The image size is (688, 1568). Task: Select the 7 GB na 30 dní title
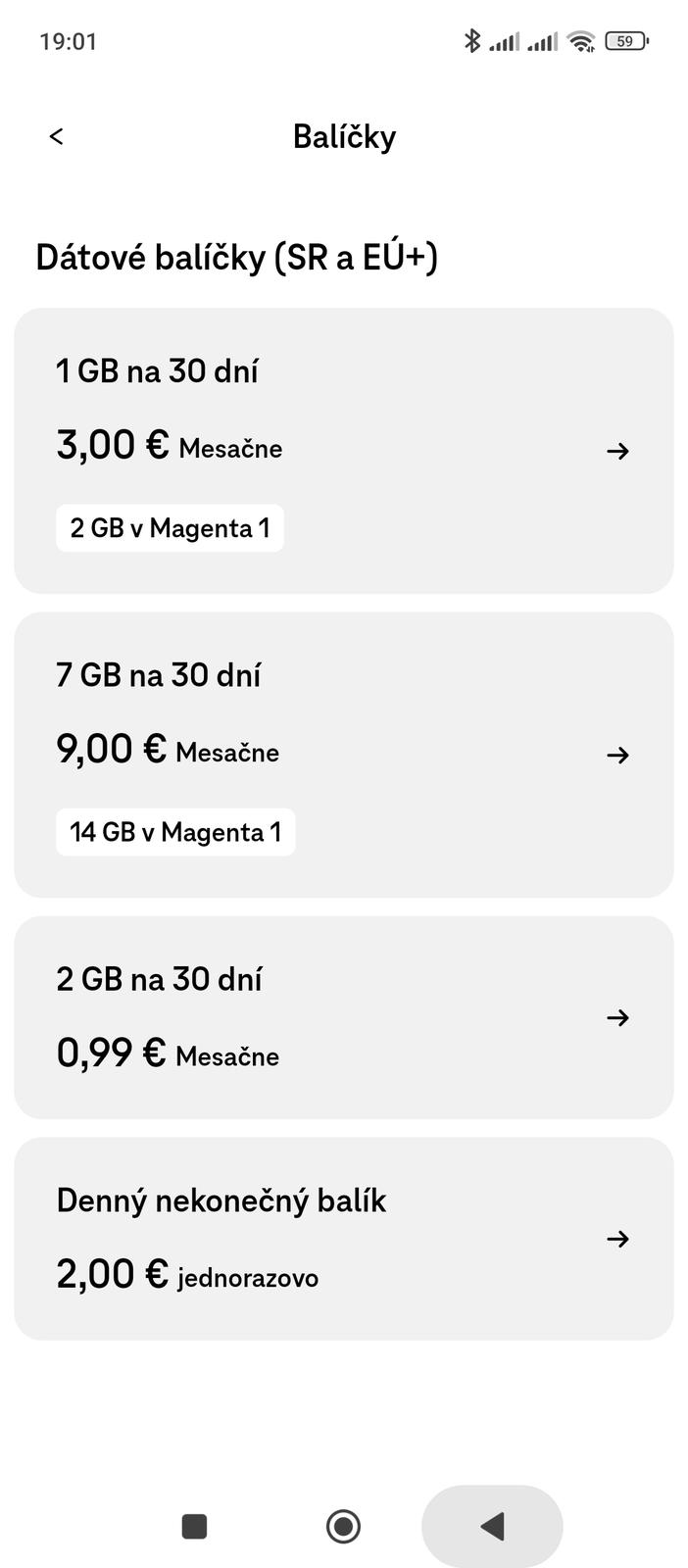click(159, 675)
